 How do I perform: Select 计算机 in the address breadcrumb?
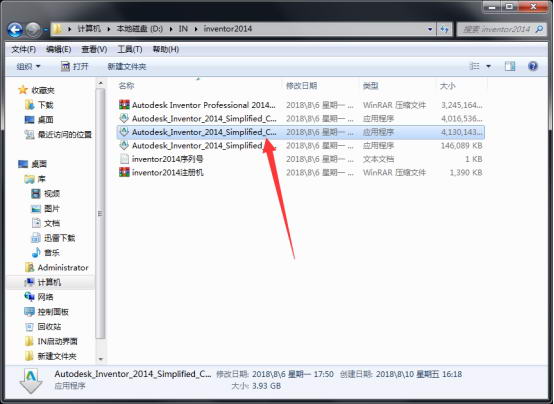tap(88, 29)
